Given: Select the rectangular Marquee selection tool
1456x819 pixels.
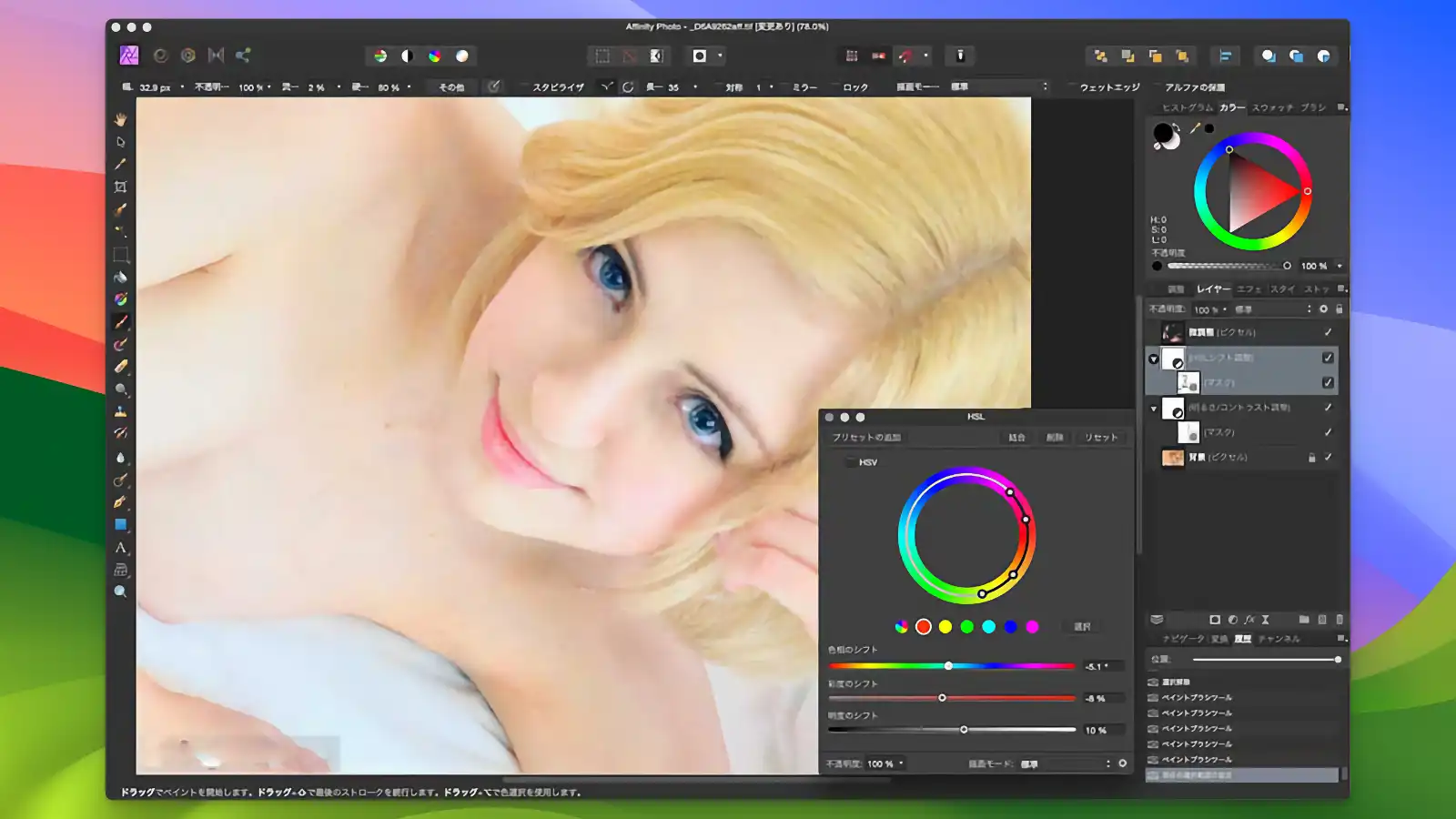Looking at the screenshot, I should 121,256.
